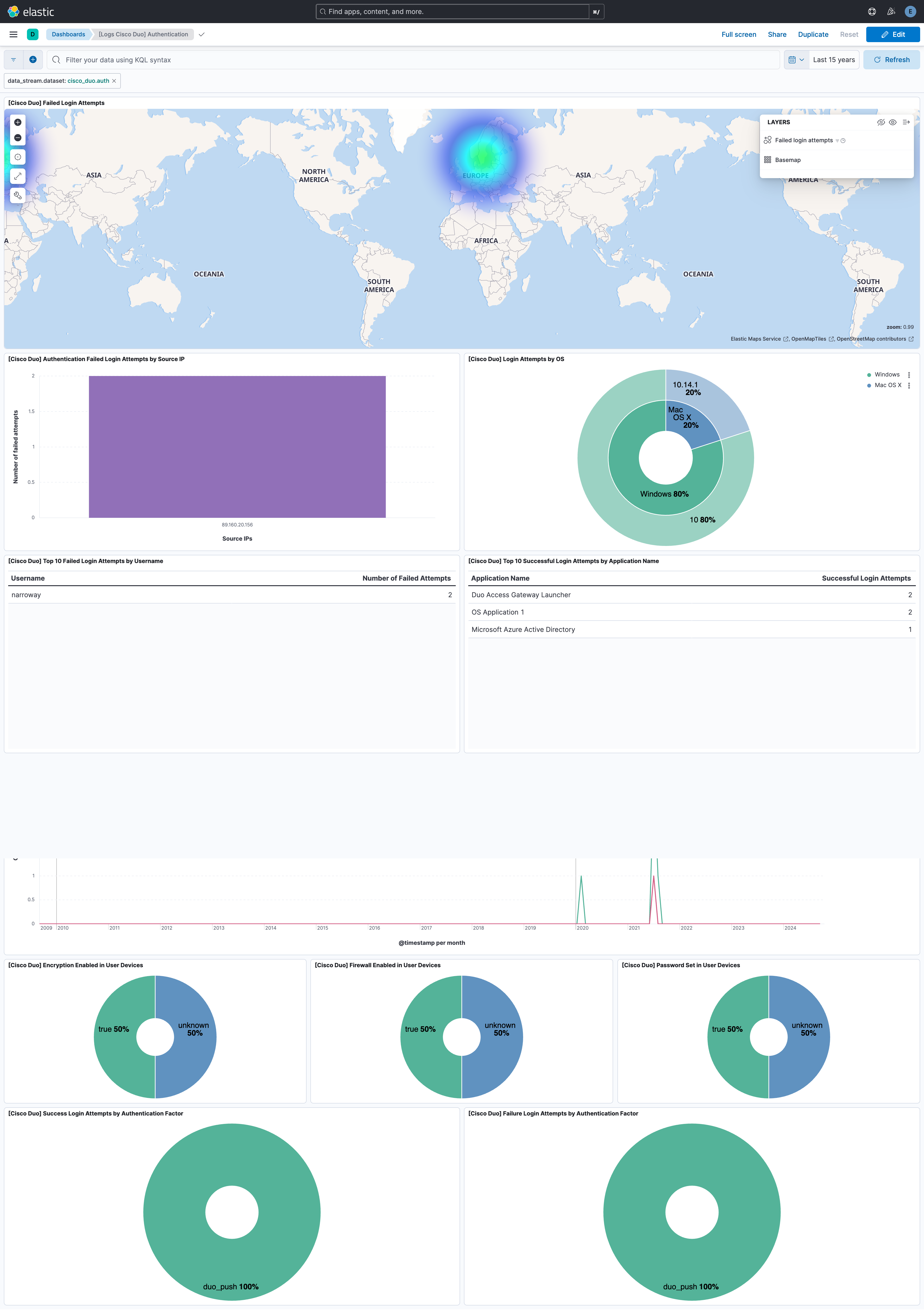Screen dimensions: 924x1310
Task: Expand the map to full screen via arrow icon
Action: [18, 176]
